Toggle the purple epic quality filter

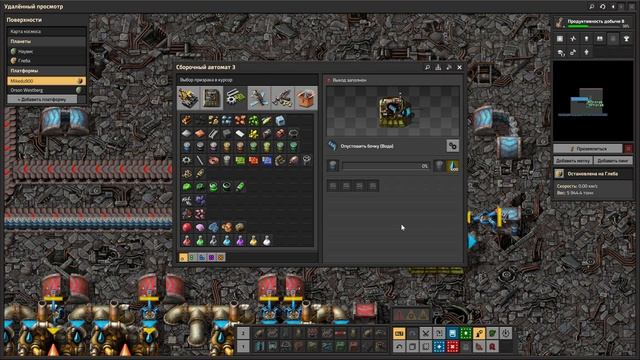coord(211,257)
